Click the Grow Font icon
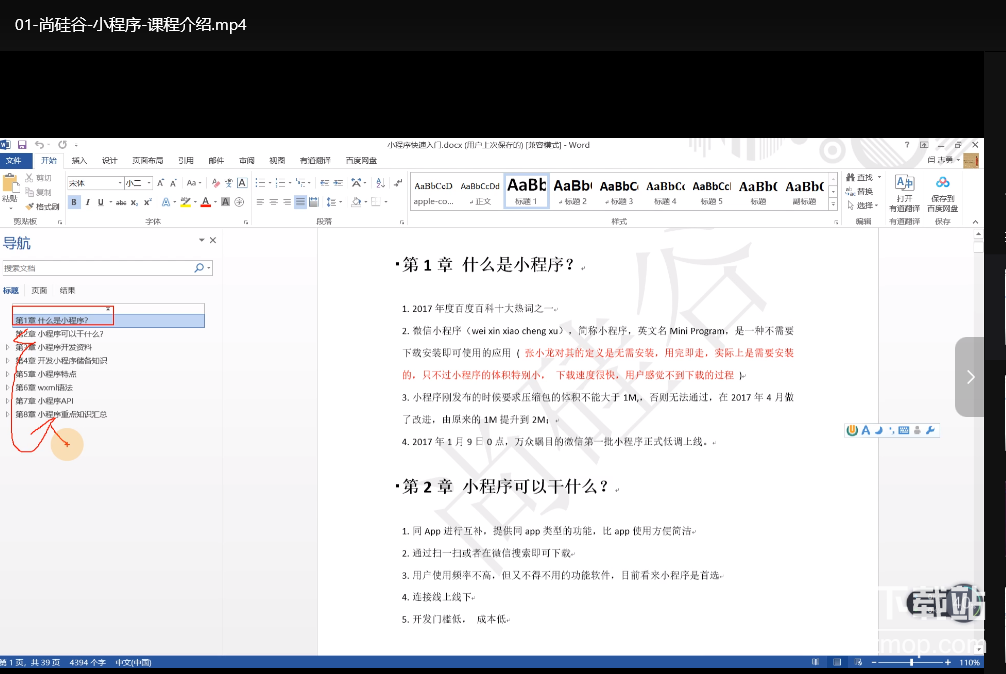This screenshot has height=674, width=1006. pyautogui.click(x=160, y=183)
